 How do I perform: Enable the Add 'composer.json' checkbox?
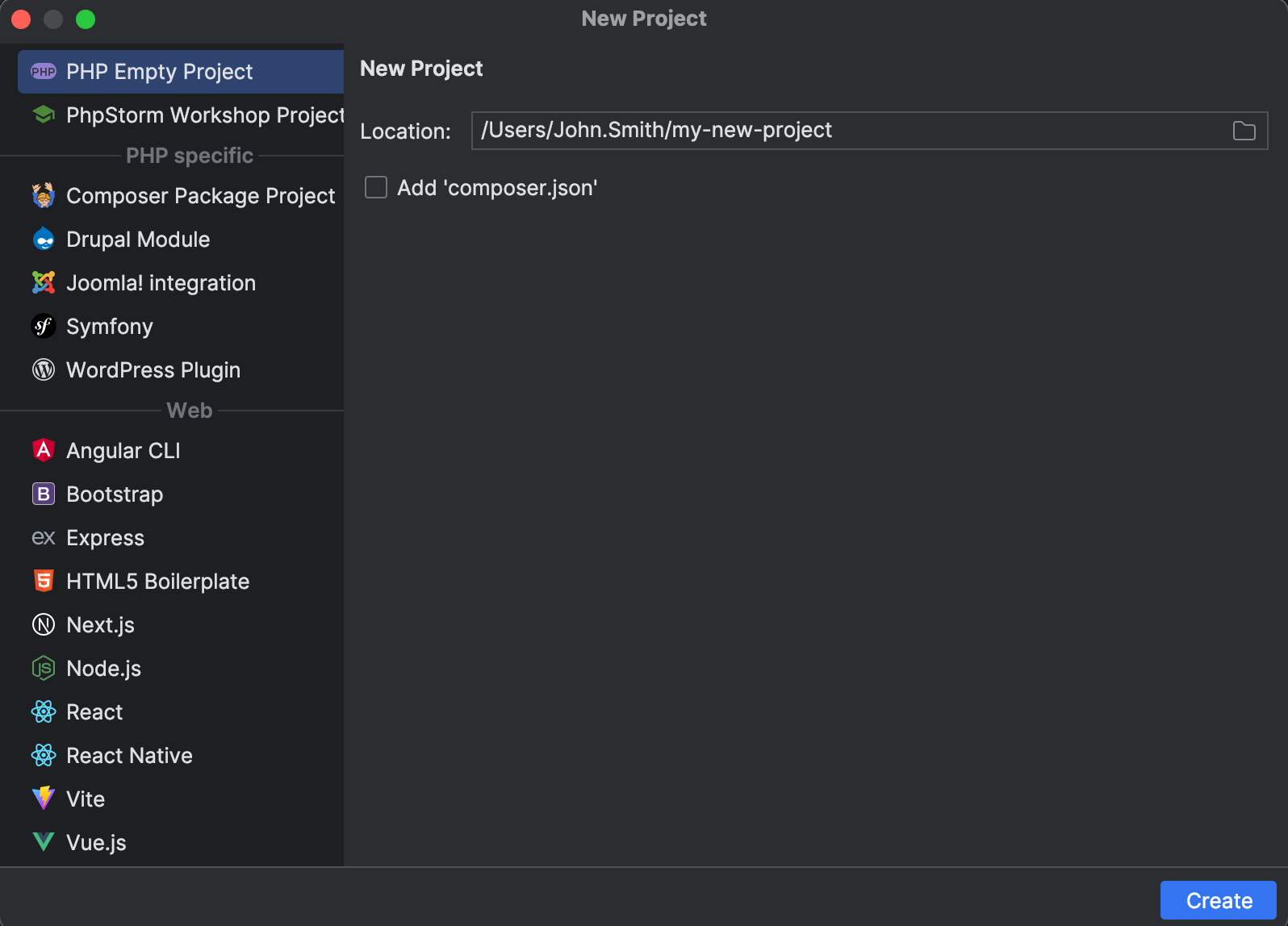pyautogui.click(x=375, y=187)
